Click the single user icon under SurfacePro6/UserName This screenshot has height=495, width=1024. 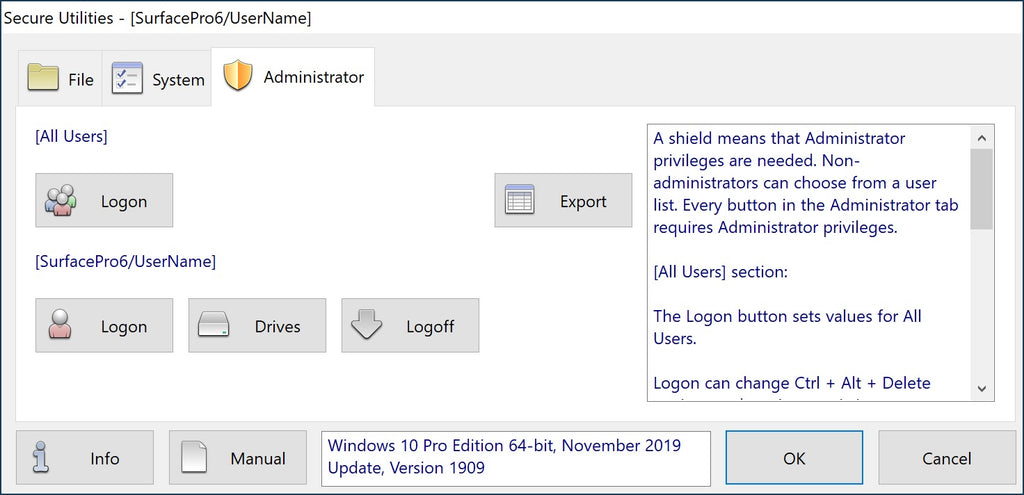tap(61, 326)
